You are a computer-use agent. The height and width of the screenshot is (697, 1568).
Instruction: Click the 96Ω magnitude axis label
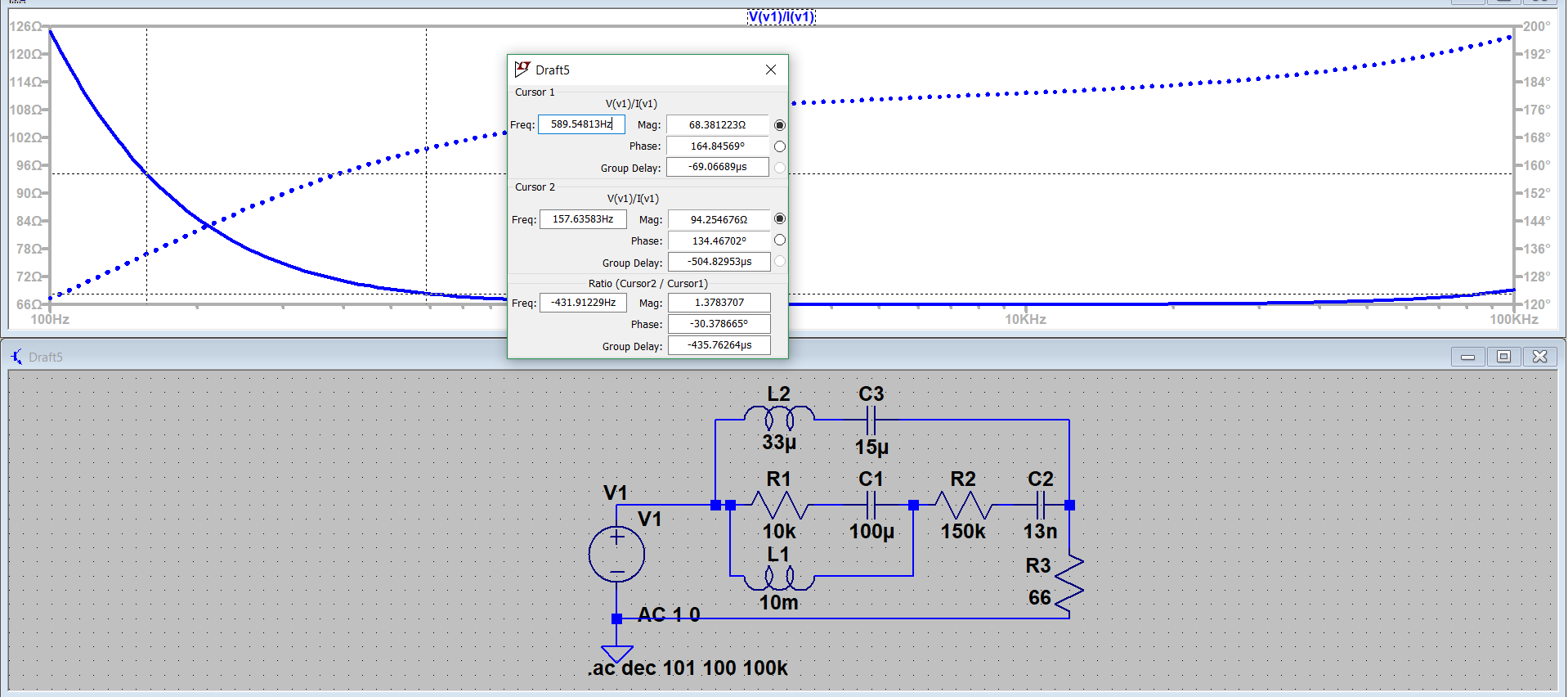29,165
